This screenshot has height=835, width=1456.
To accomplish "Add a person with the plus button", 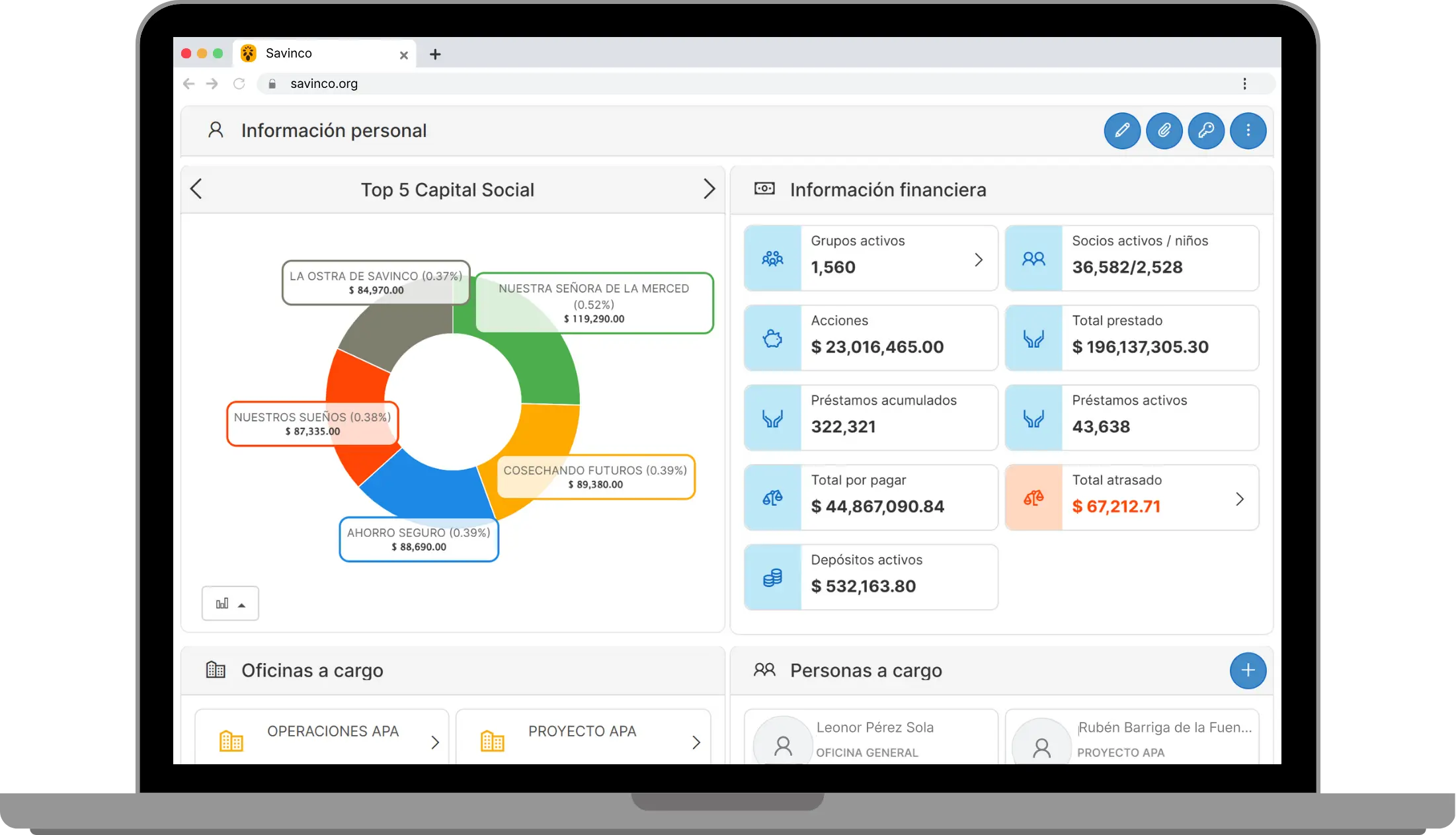I will 1248,670.
